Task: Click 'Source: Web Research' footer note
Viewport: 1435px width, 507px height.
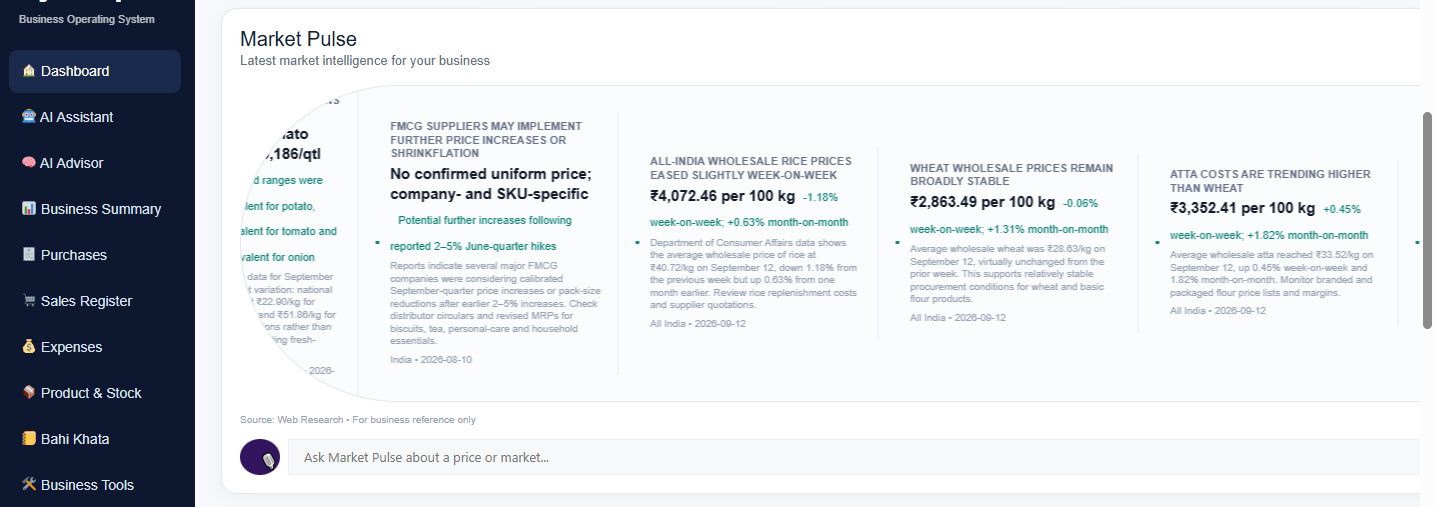Action: point(291,420)
